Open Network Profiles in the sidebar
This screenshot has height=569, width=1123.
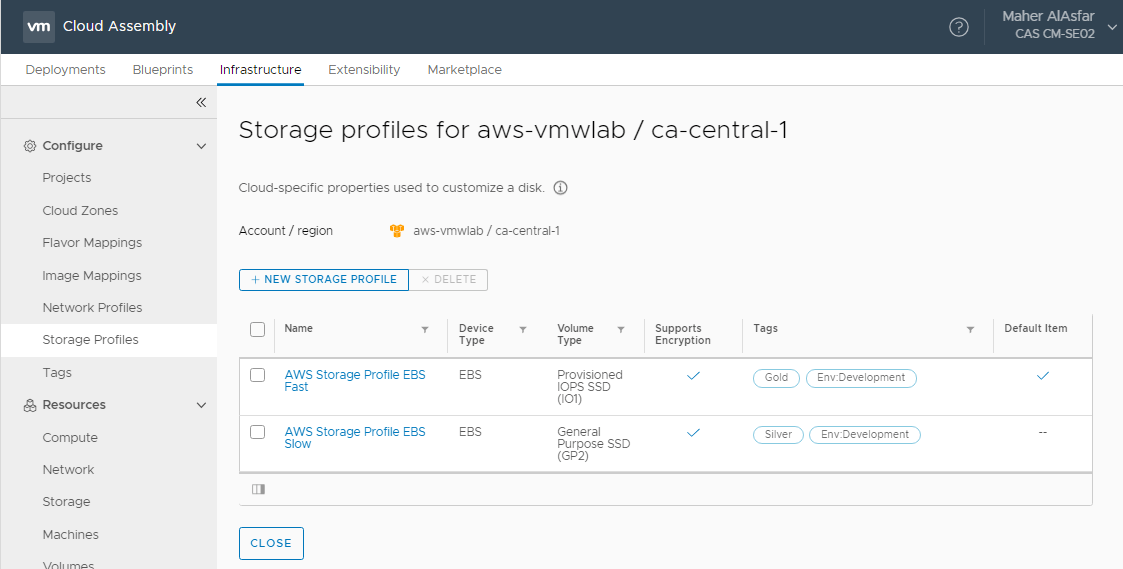click(x=92, y=308)
